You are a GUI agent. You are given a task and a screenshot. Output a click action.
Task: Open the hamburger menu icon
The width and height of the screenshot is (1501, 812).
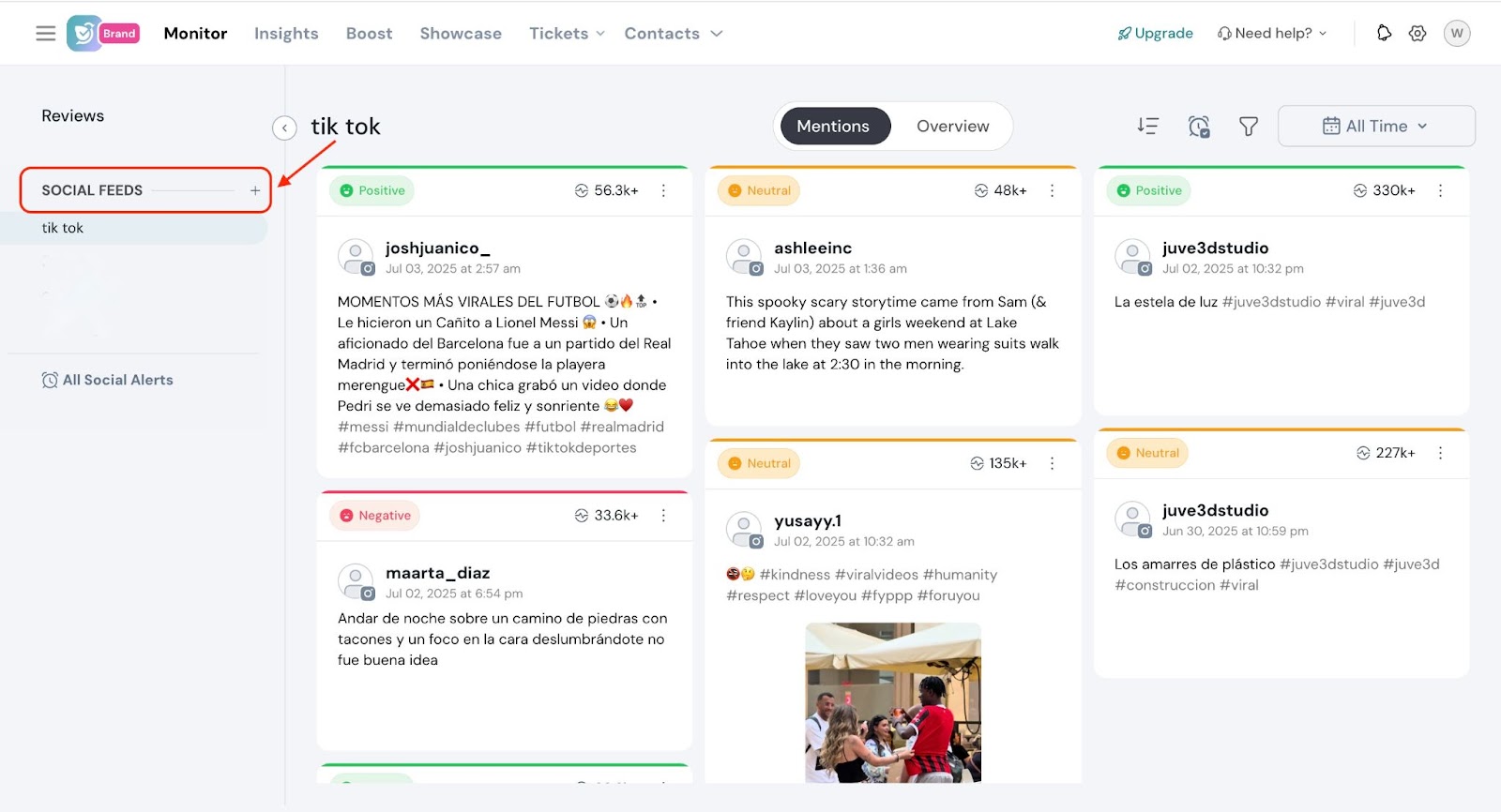tap(45, 34)
